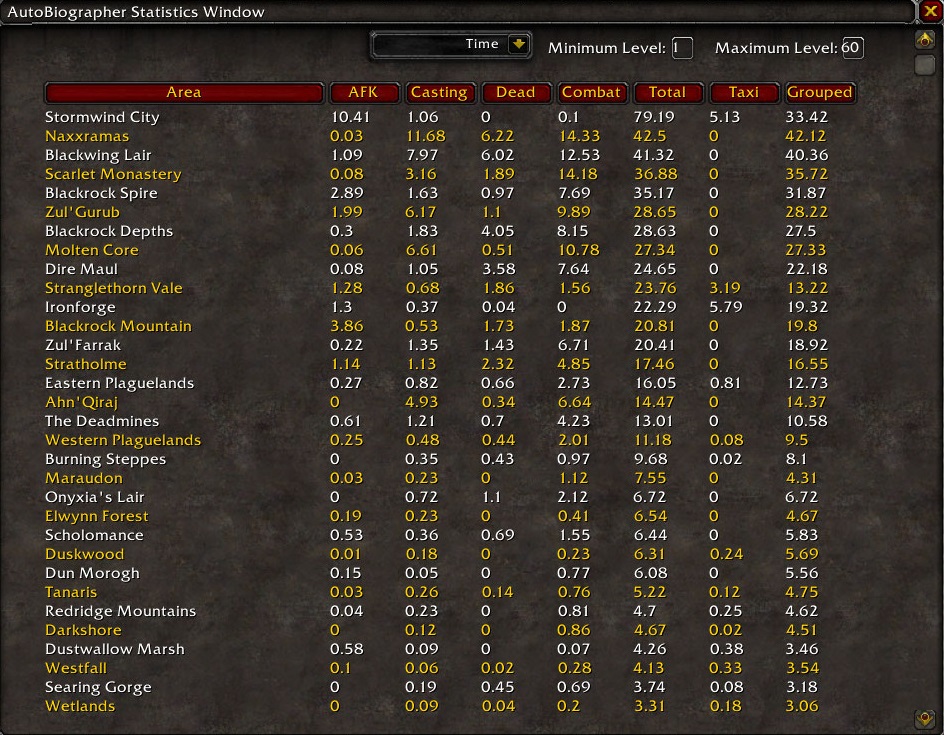This screenshot has width=944, height=735.
Task: Click Molten Core combat value 10.78
Action: pos(579,250)
